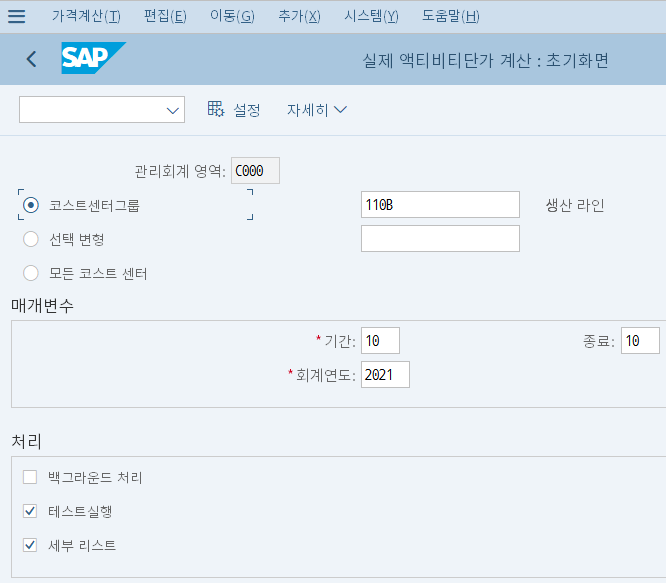This screenshot has height=583, width=666.
Task: Go back with the left arrow
Action: tap(31, 59)
